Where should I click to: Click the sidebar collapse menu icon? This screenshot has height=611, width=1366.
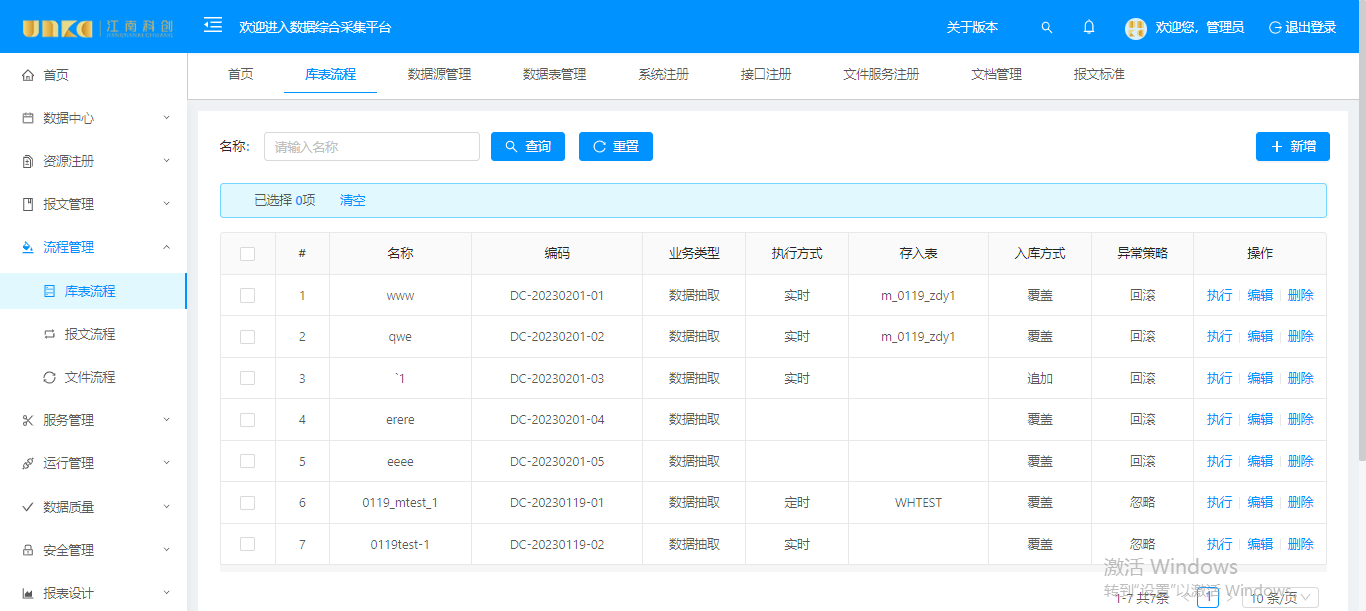[x=213, y=25]
